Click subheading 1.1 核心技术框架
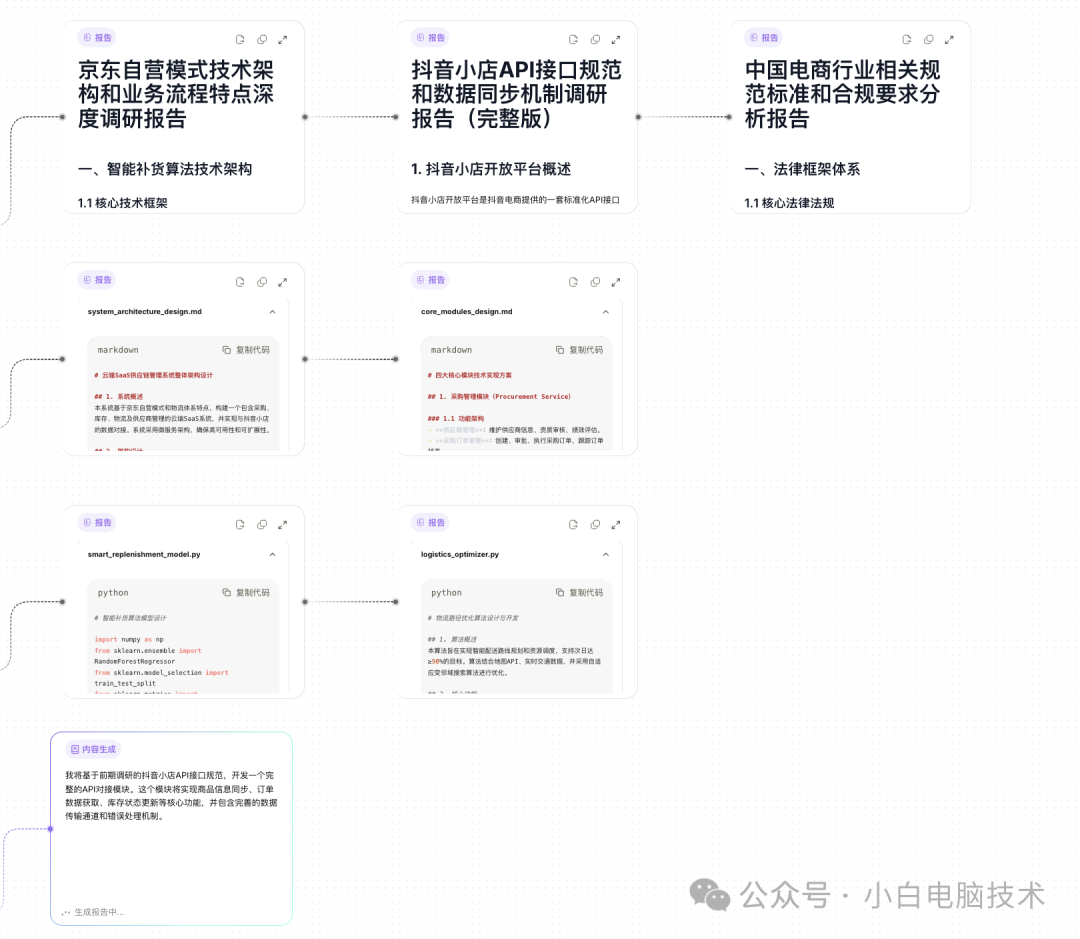 123,203
